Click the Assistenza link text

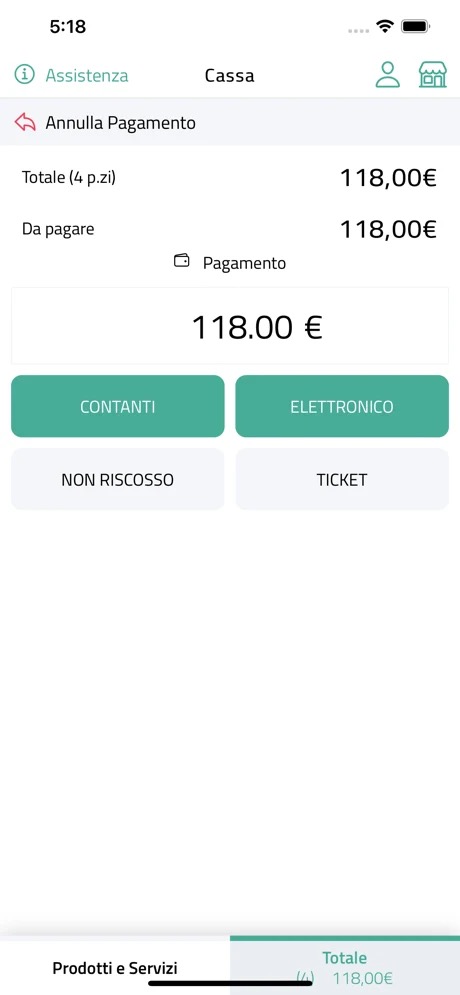tap(87, 76)
